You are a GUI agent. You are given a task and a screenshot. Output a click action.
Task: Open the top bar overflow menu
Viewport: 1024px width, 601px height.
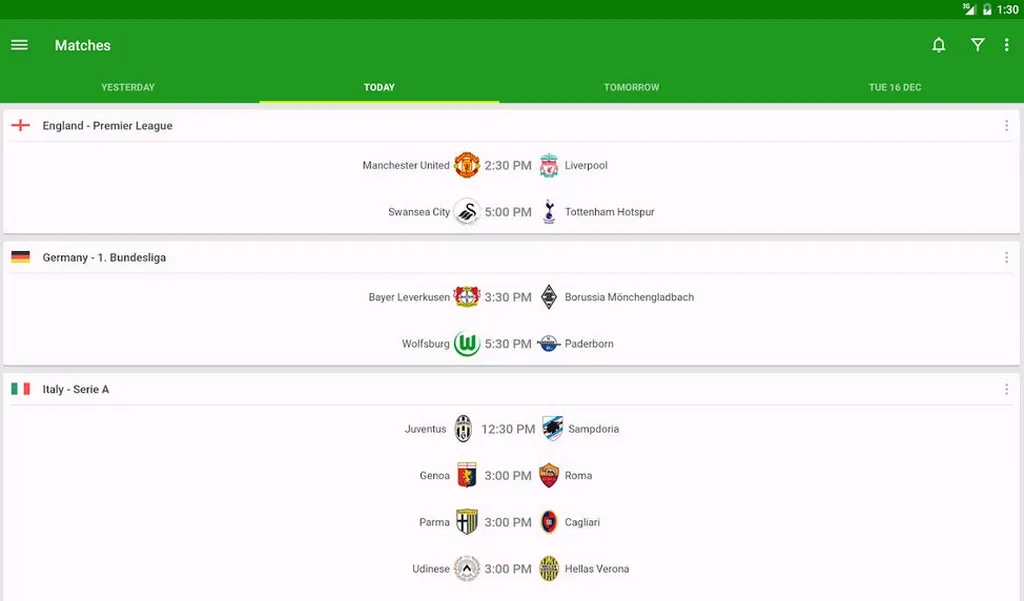(1006, 45)
